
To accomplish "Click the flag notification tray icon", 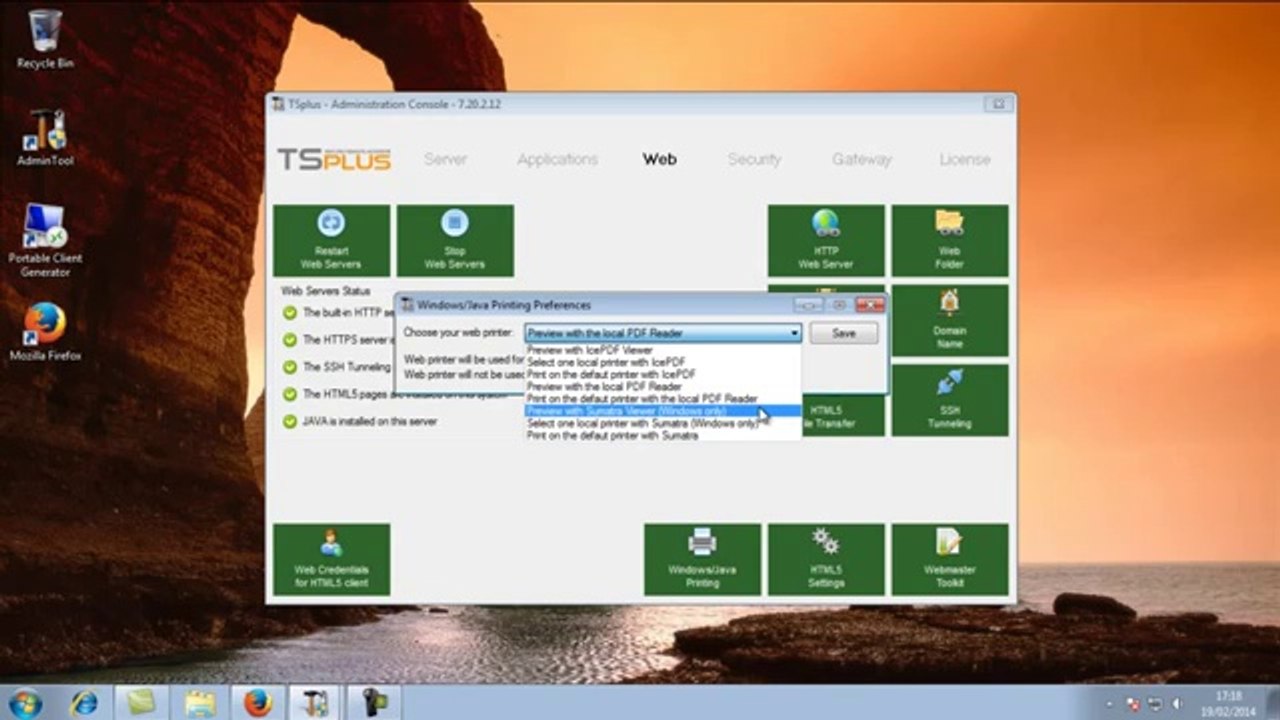I will [x=1133, y=703].
